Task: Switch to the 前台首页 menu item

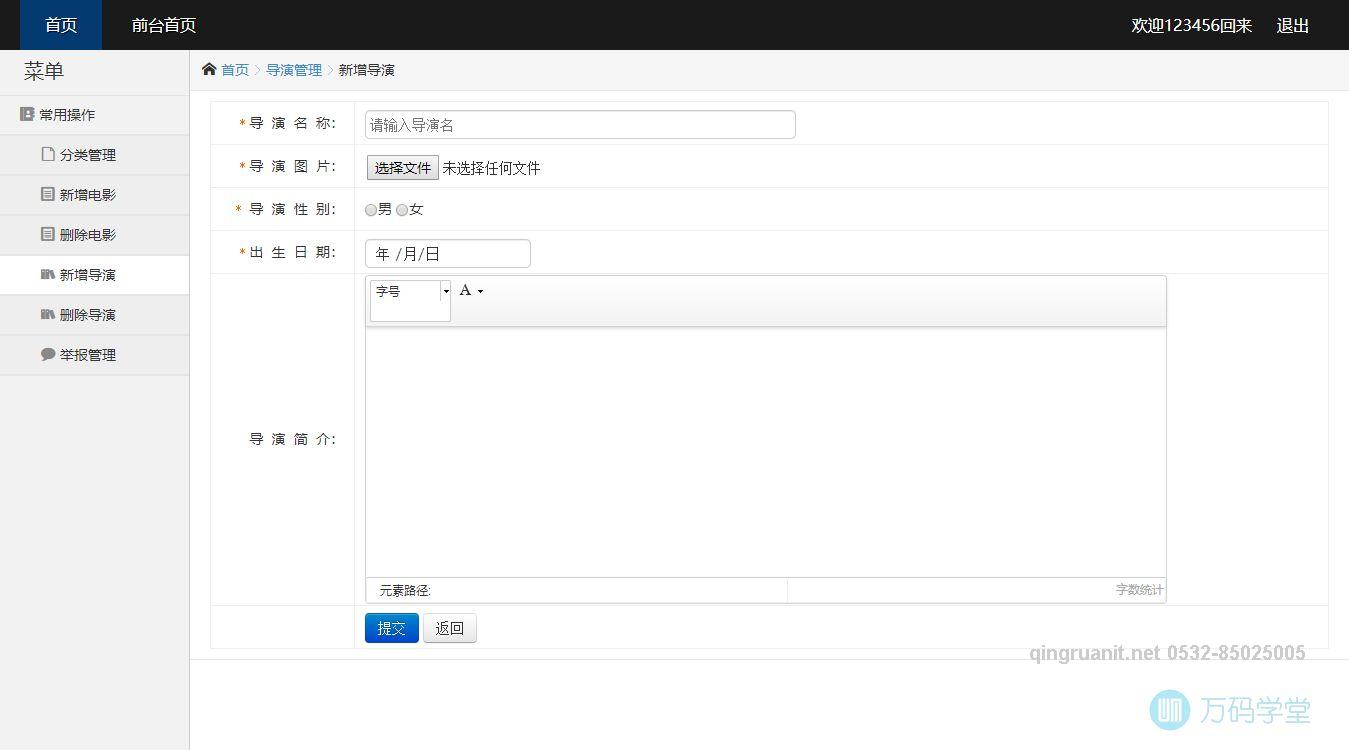Action: [x=163, y=26]
